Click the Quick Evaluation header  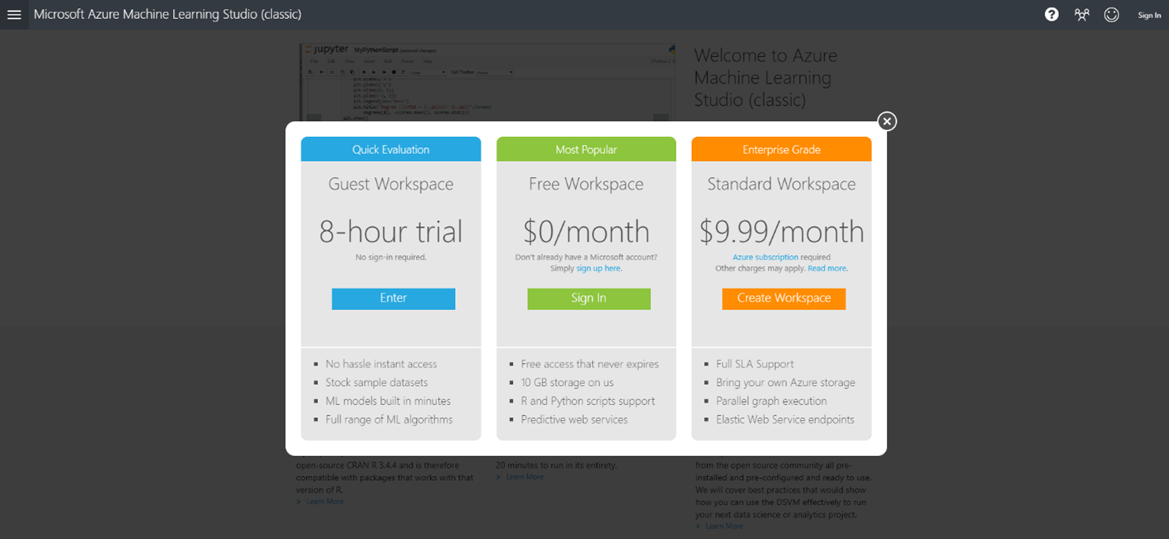tap(391, 149)
